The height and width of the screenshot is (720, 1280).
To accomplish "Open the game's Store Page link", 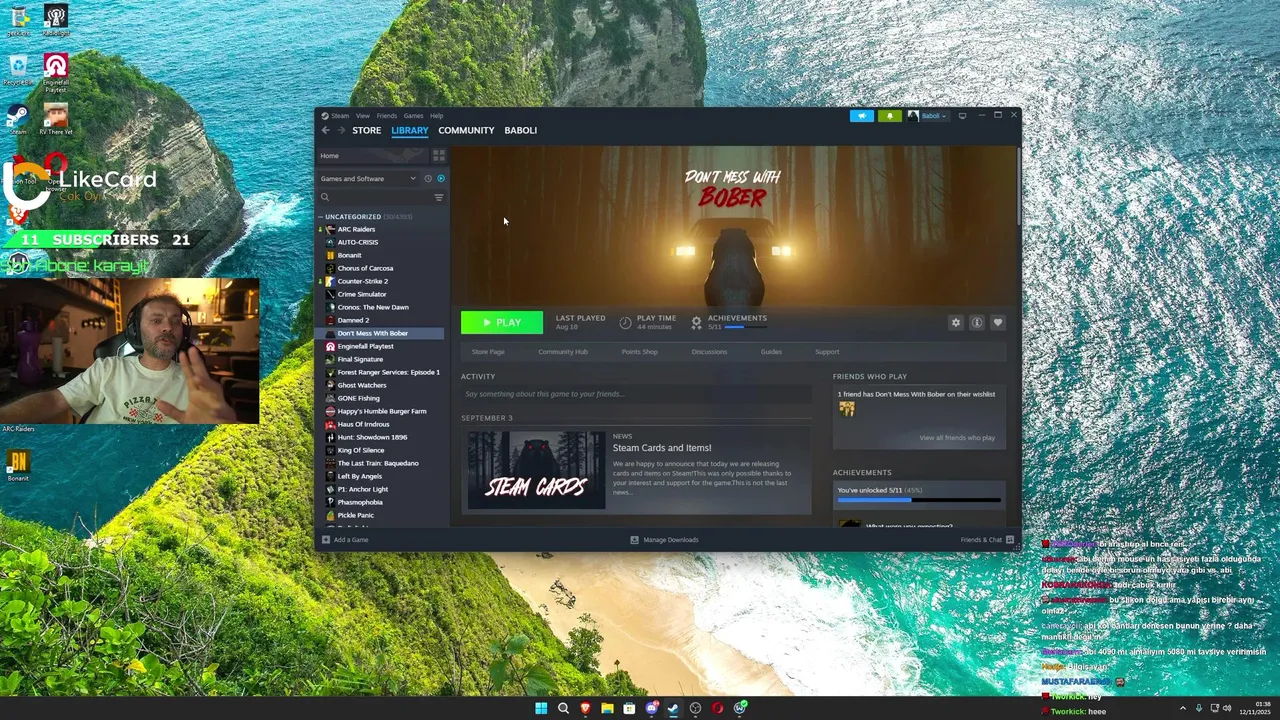I will point(488,352).
